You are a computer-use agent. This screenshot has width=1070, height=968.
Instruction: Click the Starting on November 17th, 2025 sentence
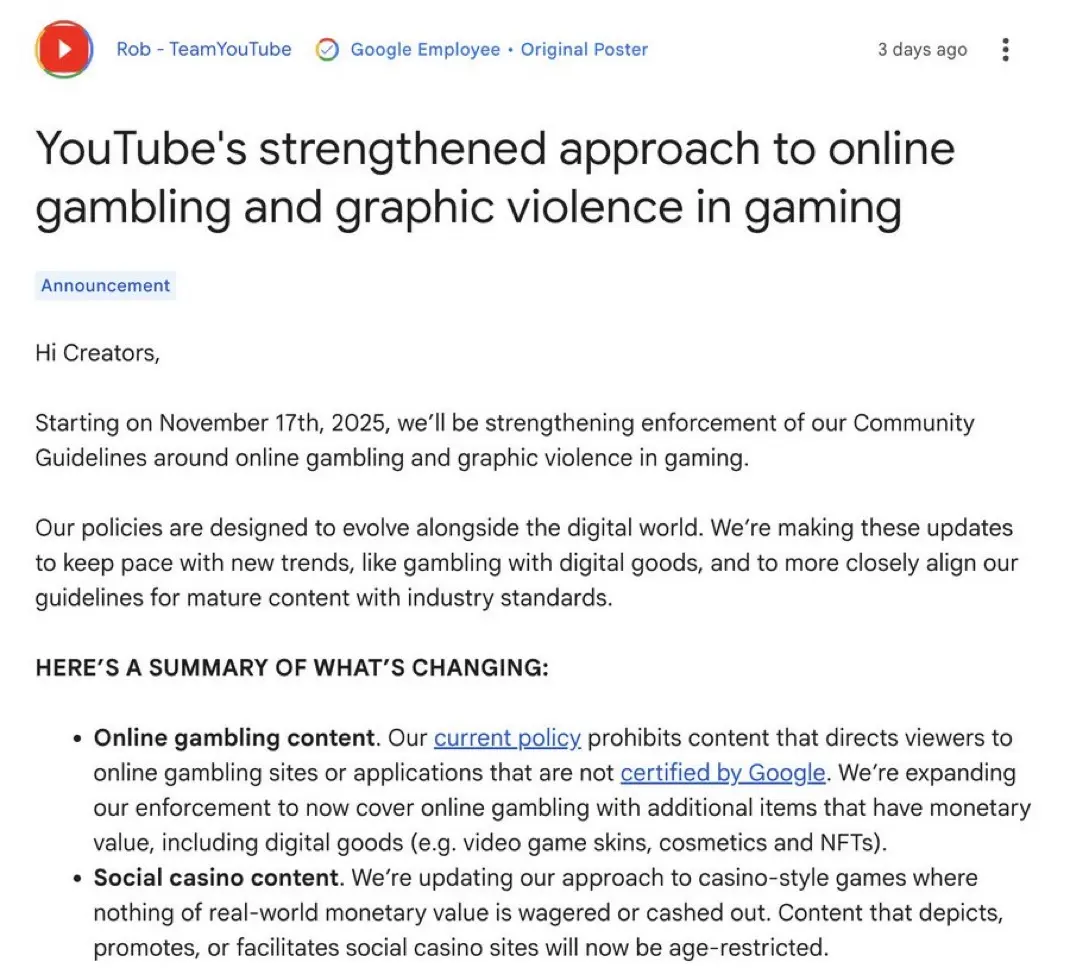[x=505, y=440]
